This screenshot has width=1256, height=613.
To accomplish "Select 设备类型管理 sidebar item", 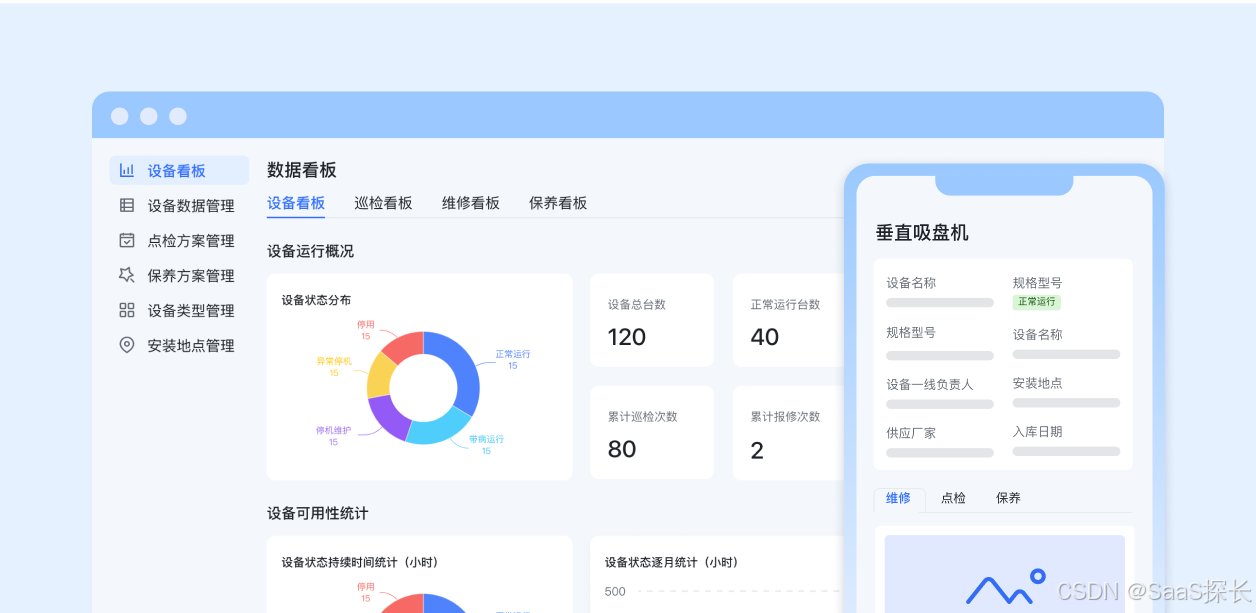I will [179, 310].
